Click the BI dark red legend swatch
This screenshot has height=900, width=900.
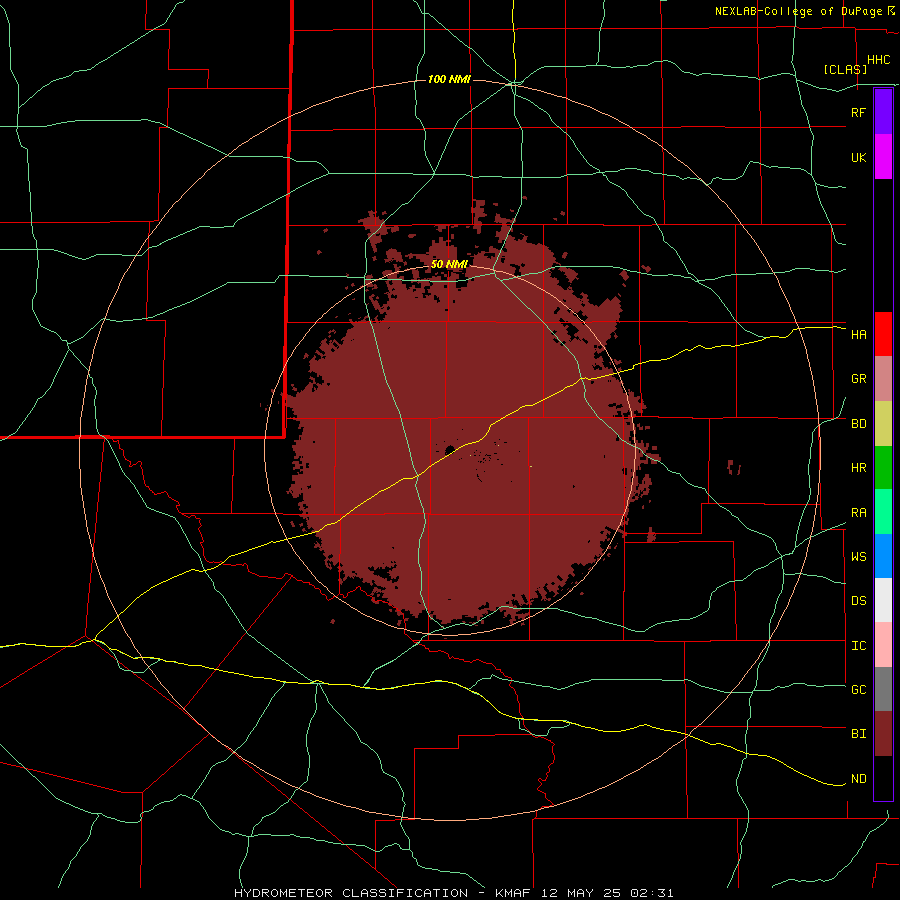coord(883,734)
